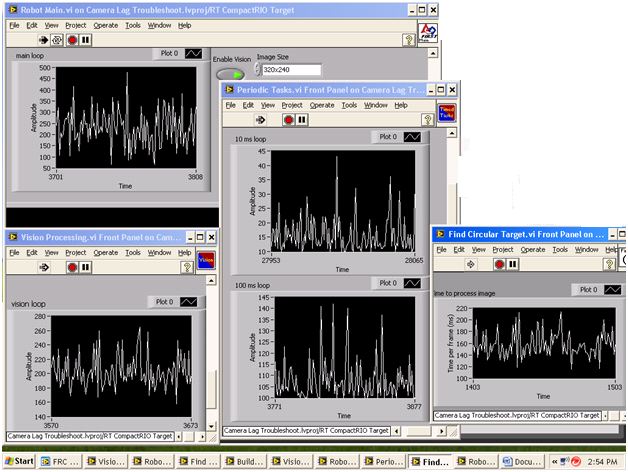The image size is (628, 472).
Task: Click main loop x-axis end value 3808
Action: click(195, 177)
